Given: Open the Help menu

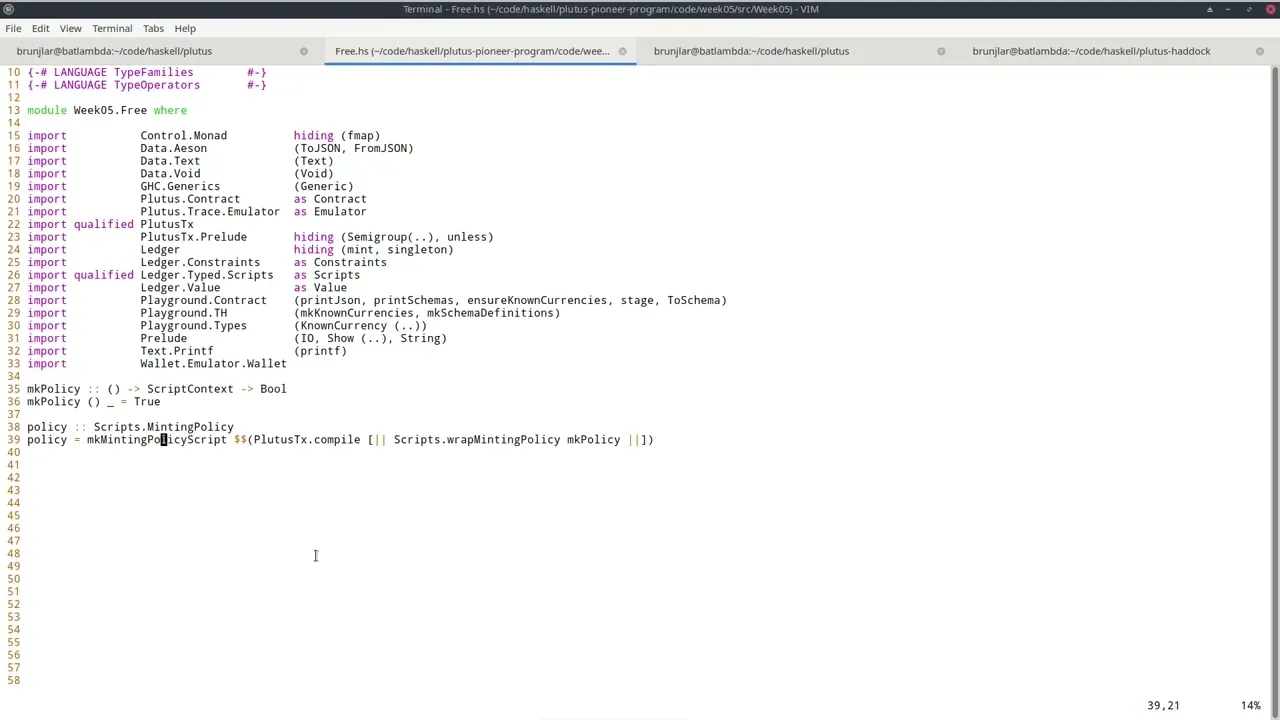Looking at the screenshot, I should coord(185,28).
